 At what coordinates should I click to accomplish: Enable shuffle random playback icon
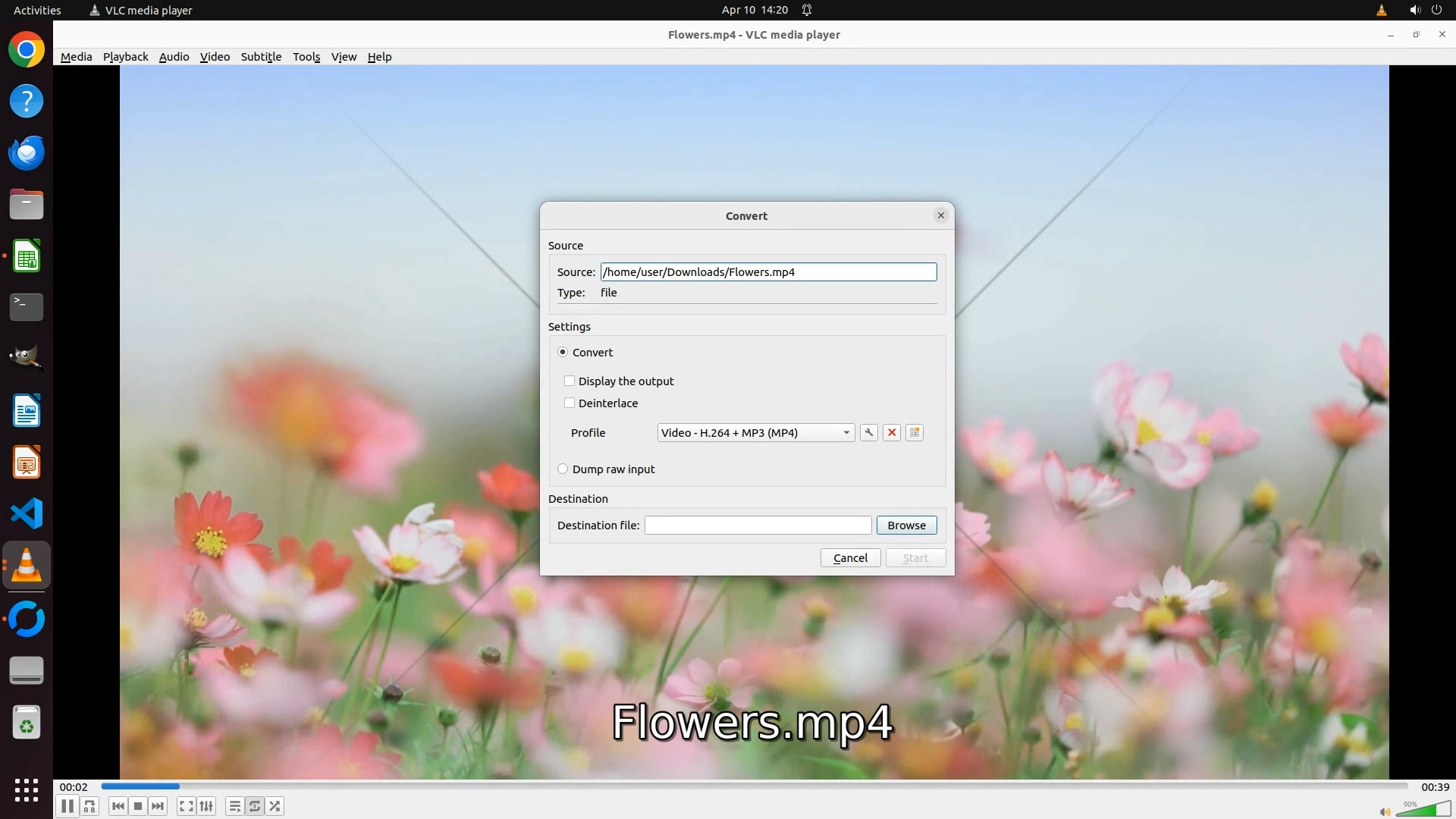[275, 806]
